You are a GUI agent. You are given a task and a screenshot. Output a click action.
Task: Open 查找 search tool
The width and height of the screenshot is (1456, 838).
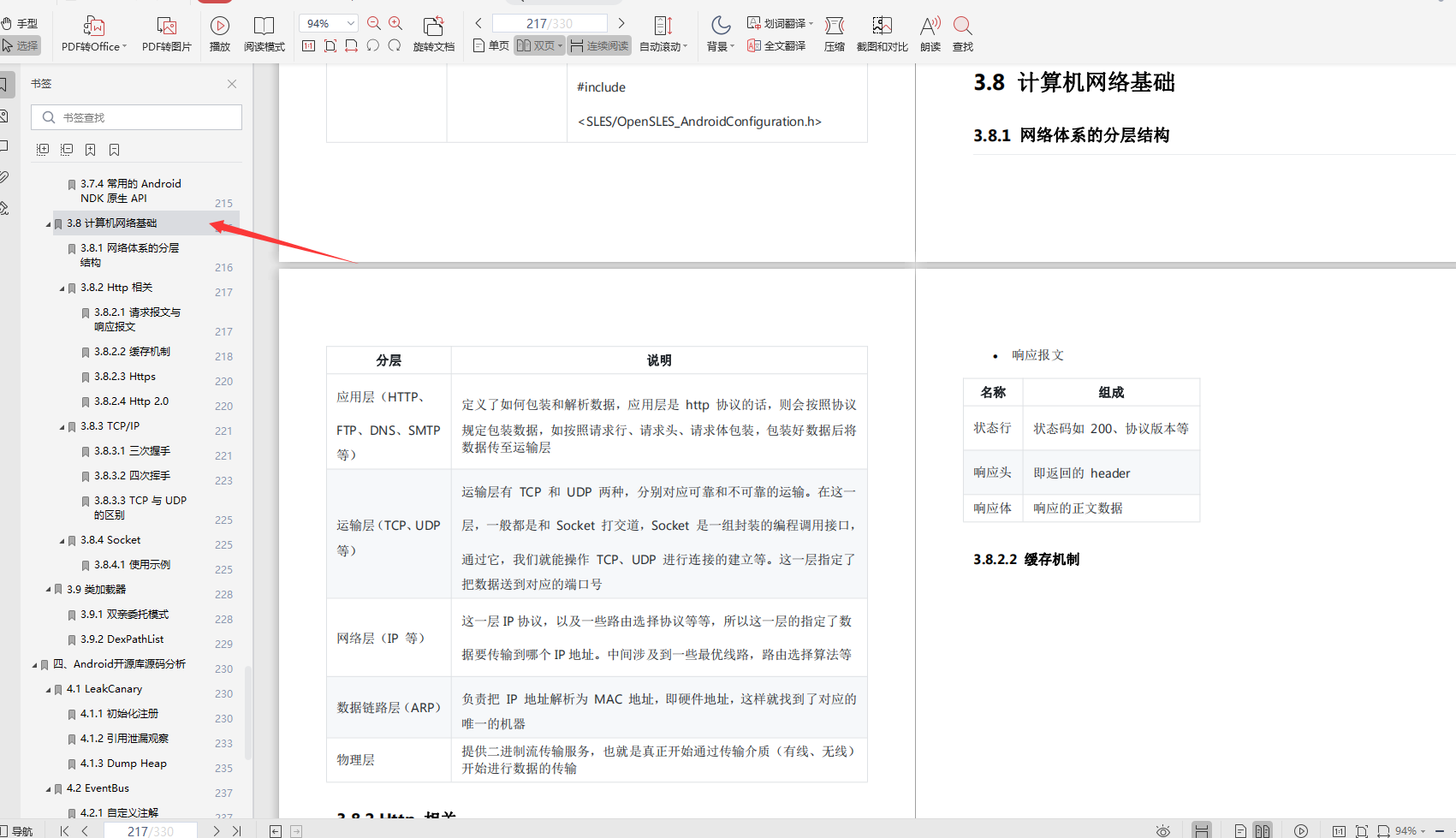click(963, 34)
